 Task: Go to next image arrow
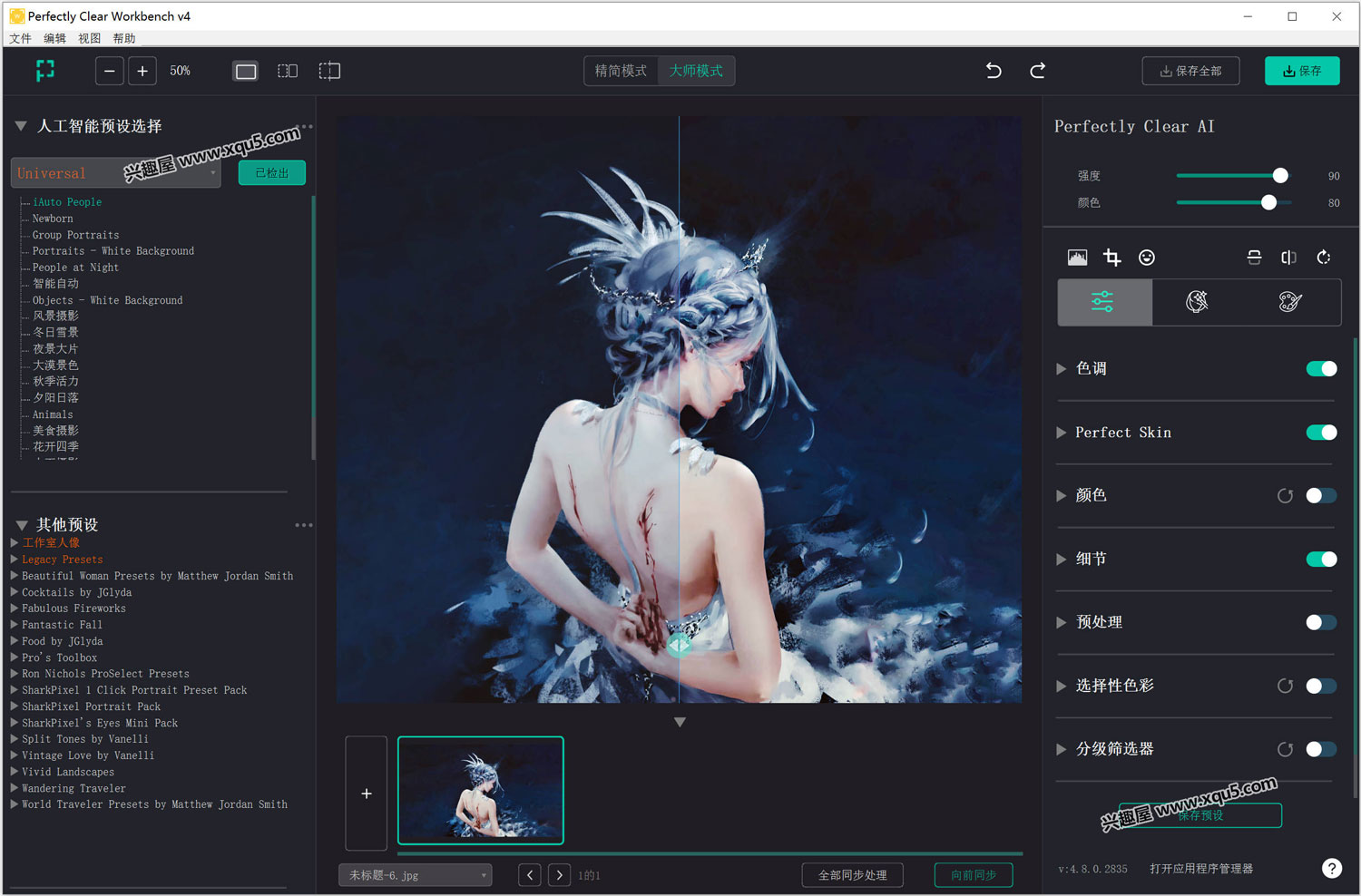point(560,875)
